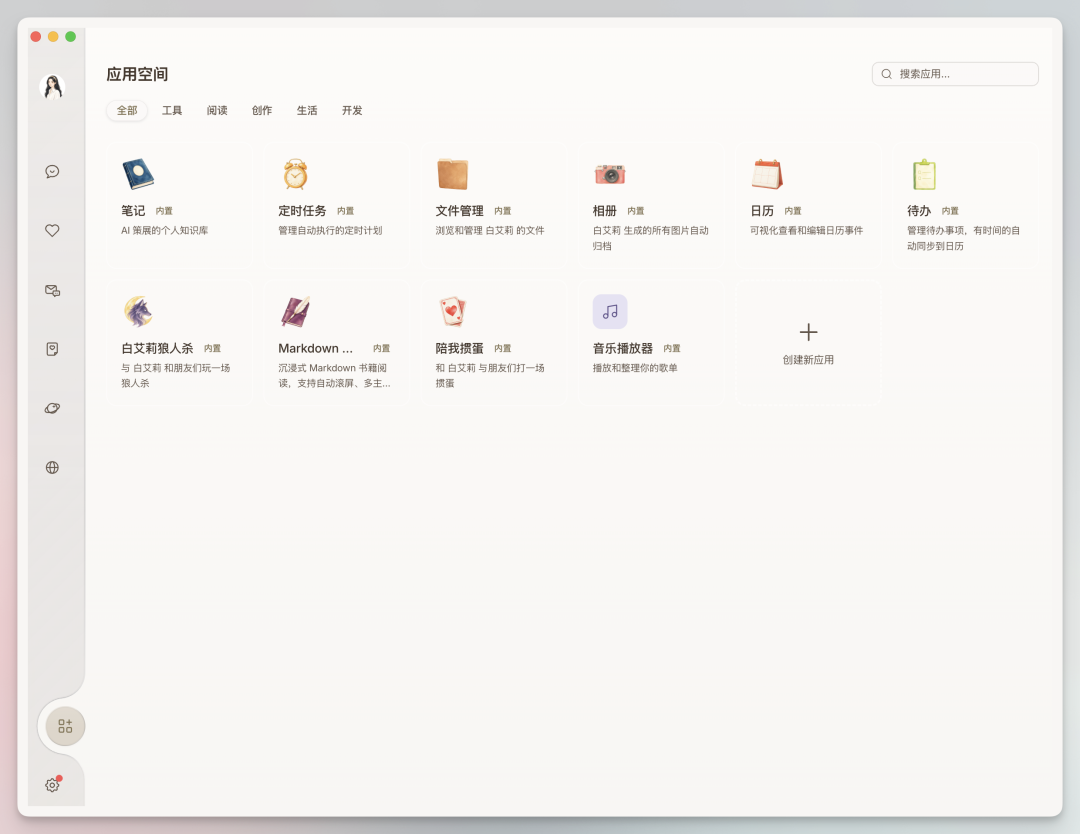Viewport: 1080px width, 834px height.
Task: Click the 日历 app title
Action: pos(762,211)
